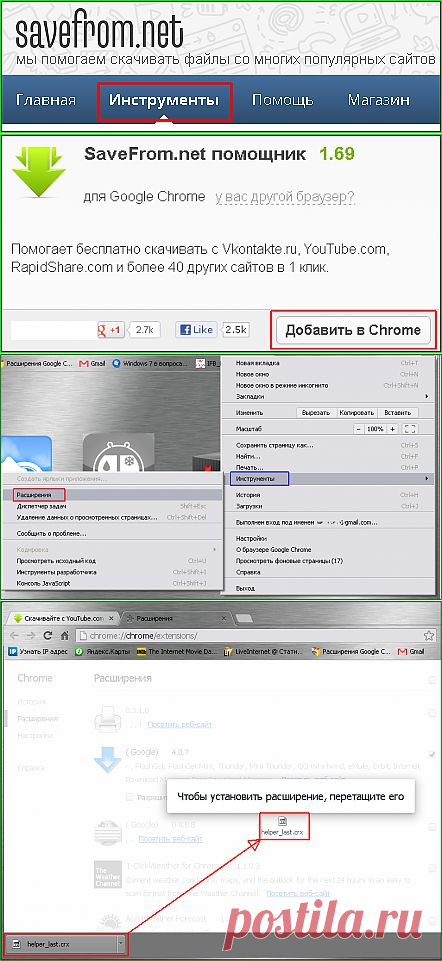The image size is (442, 961).
Task: Click the 'у вас другой браузер?' link
Action: pyautogui.click(x=284, y=197)
